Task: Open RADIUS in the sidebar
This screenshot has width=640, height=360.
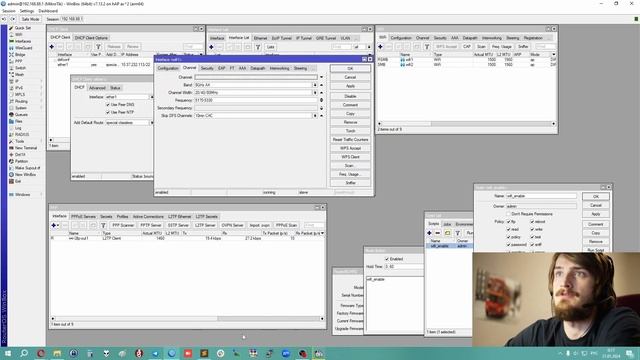Action: [22, 134]
